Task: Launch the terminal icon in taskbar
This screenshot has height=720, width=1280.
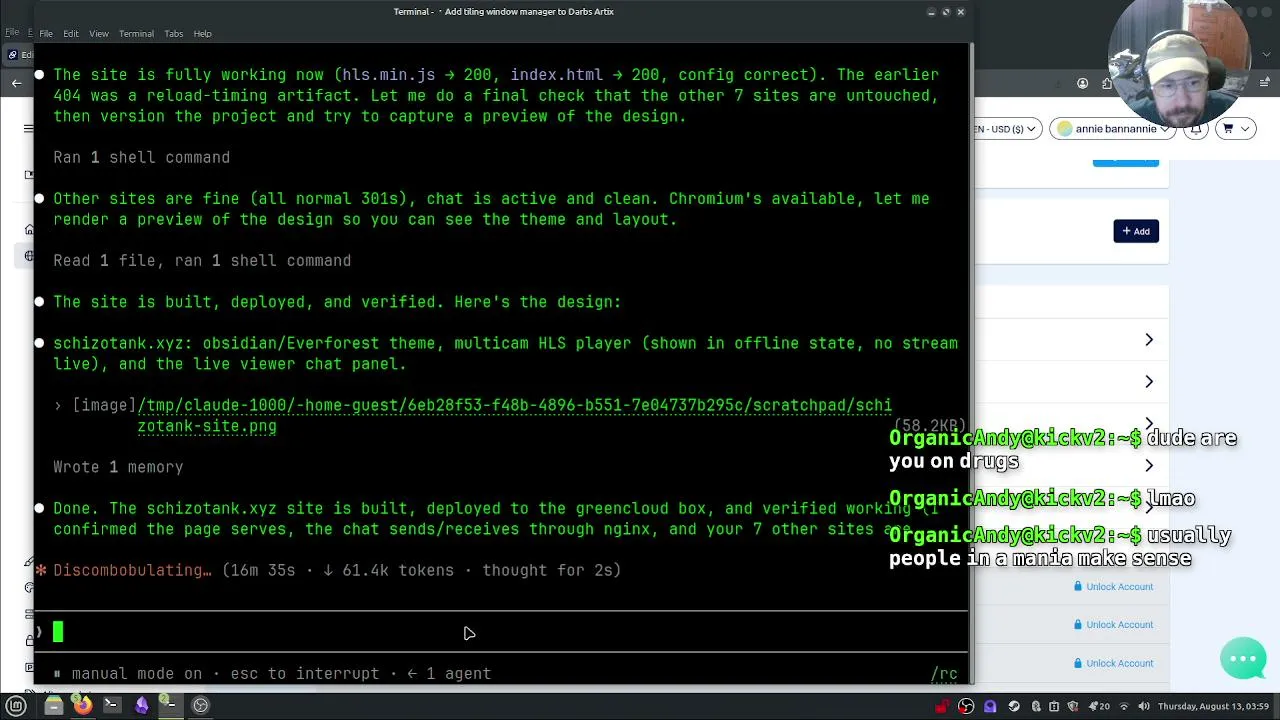Action: [x=111, y=705]
